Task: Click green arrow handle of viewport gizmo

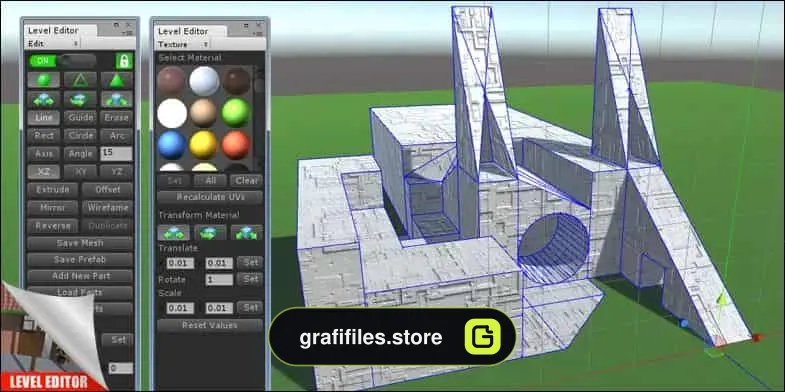Action: (721, 300)
